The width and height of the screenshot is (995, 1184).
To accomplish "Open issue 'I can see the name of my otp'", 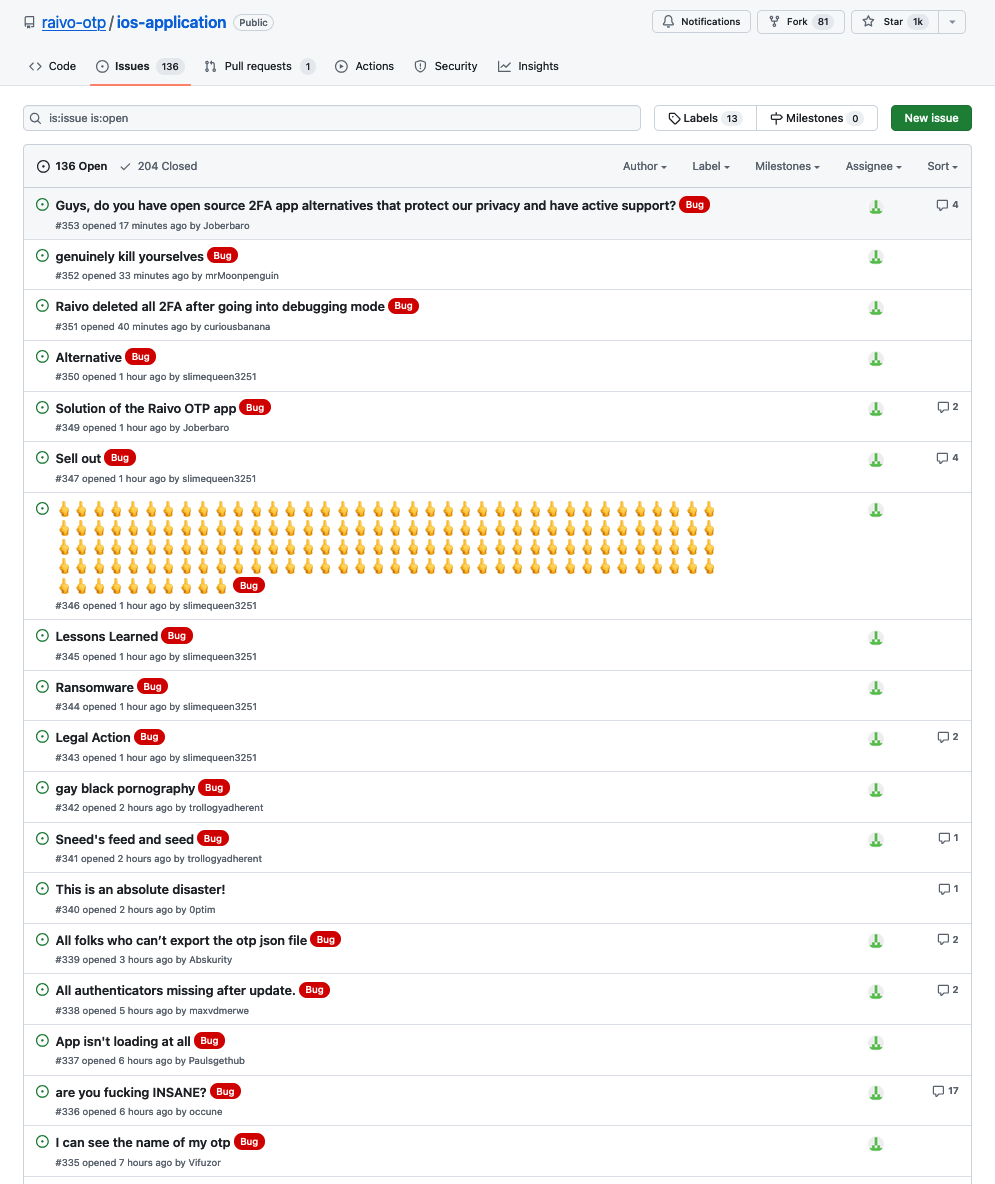I will pos(143,1142).
